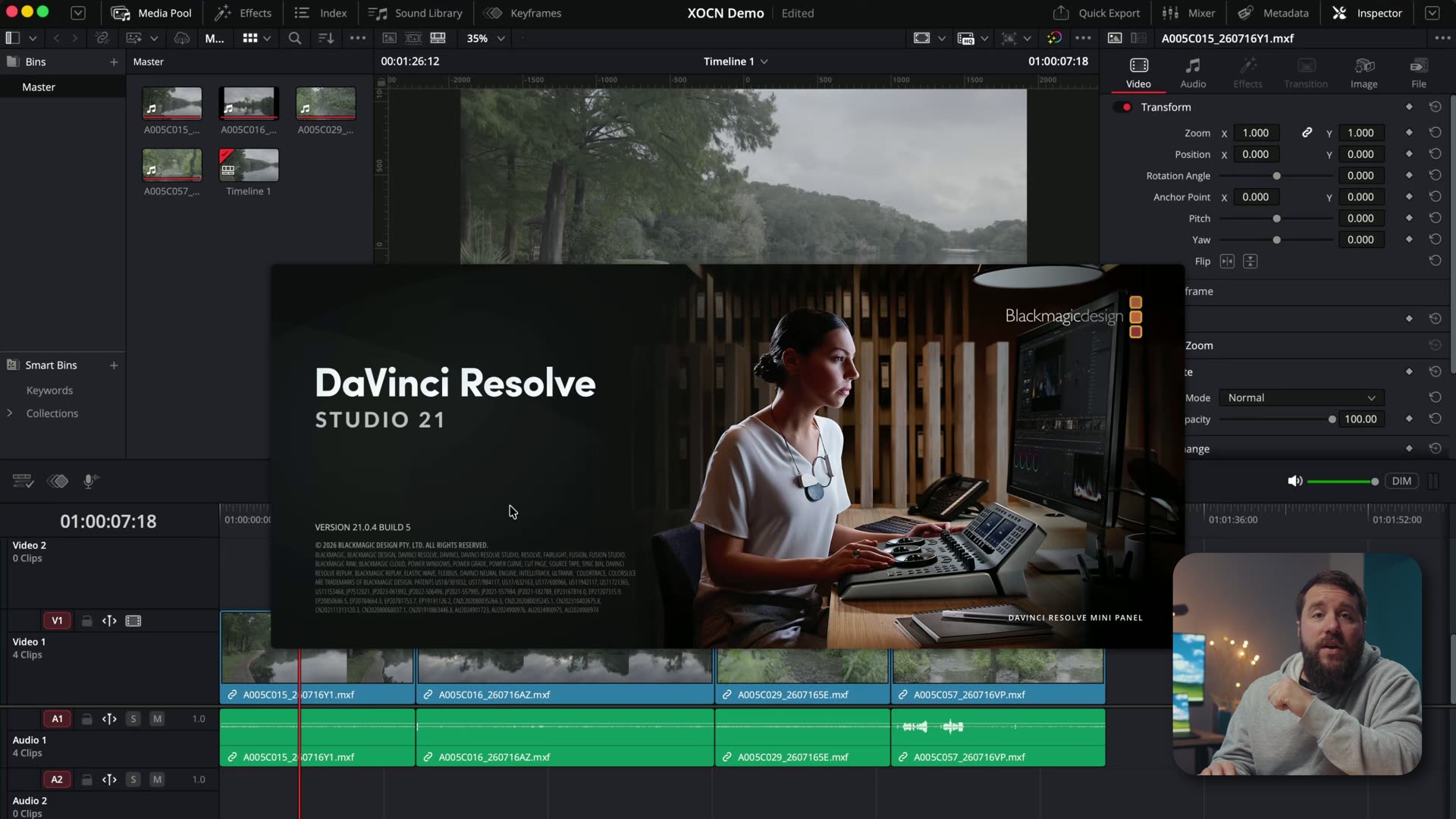1456x819 pixels.
Task: Click the media pool sort icon
Action: pos(326,38)
